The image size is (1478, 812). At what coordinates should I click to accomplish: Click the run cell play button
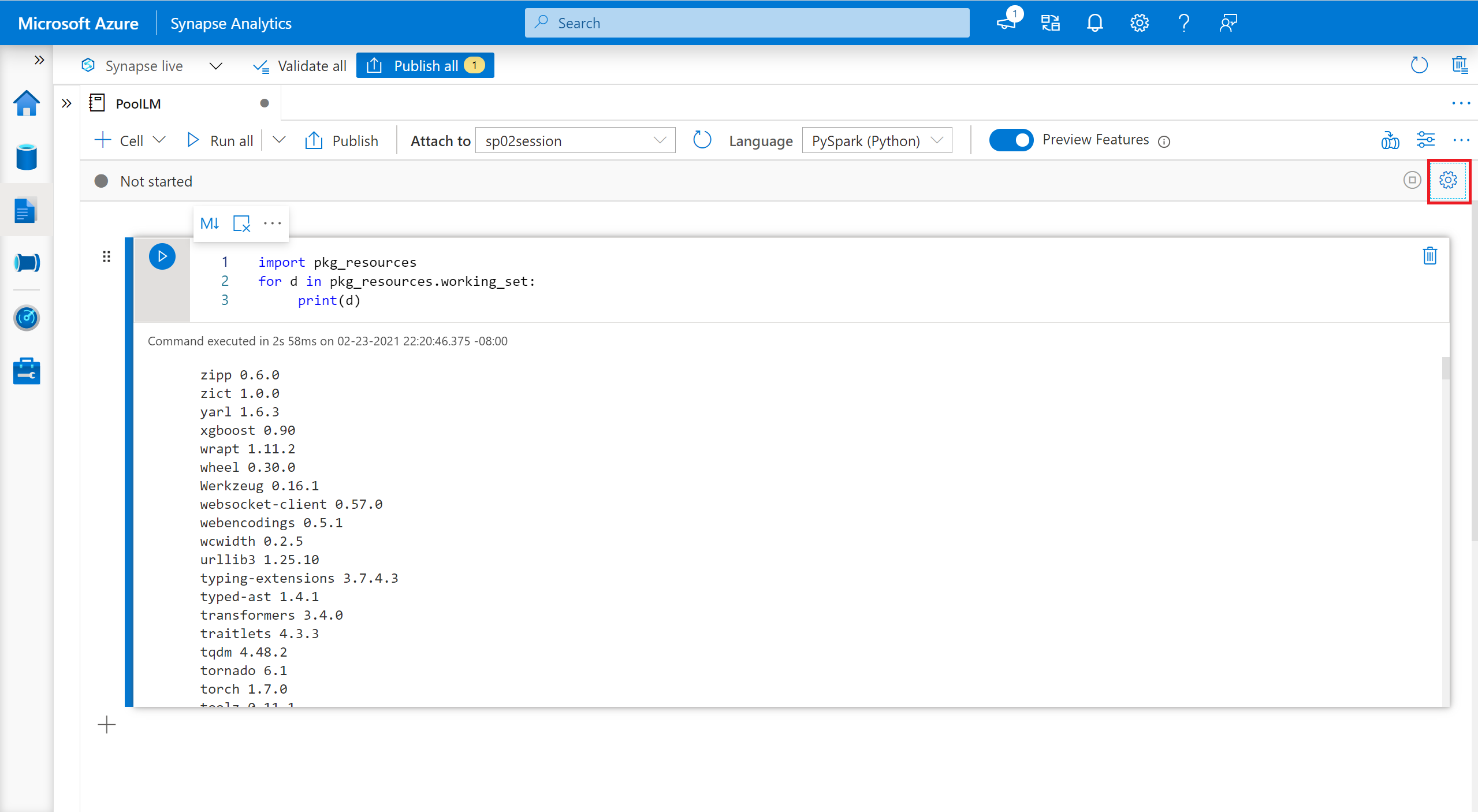[162, 256]
